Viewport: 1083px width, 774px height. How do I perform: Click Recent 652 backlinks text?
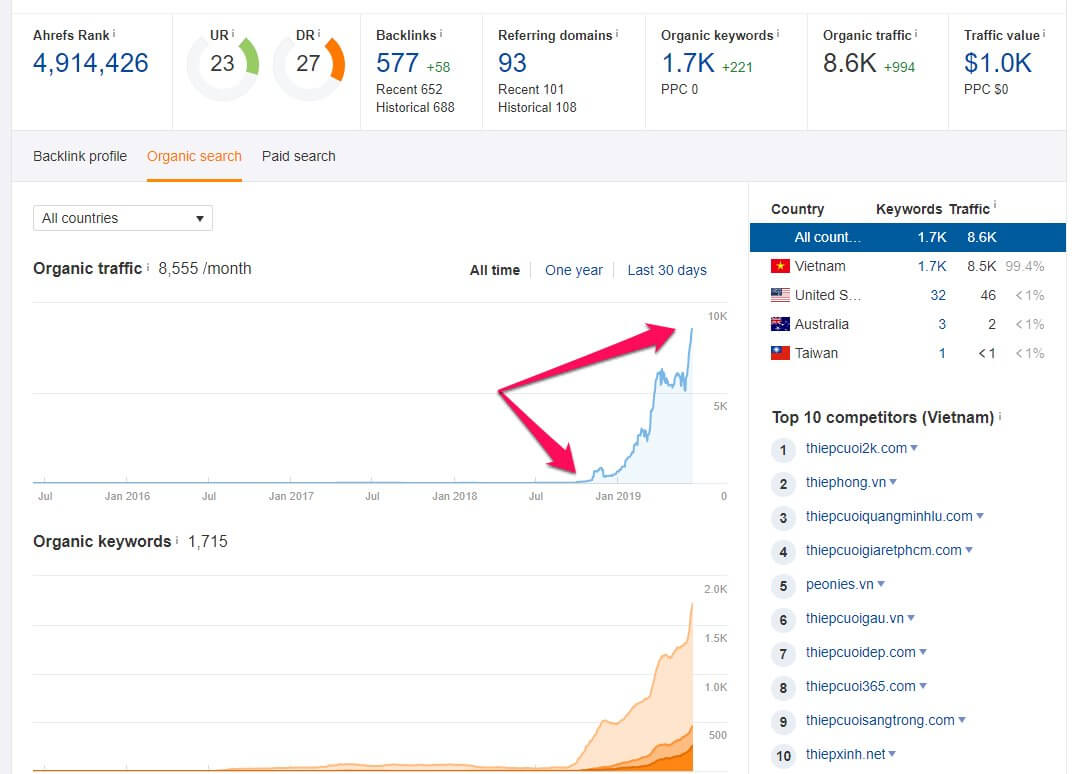click(x=409, y=89)
